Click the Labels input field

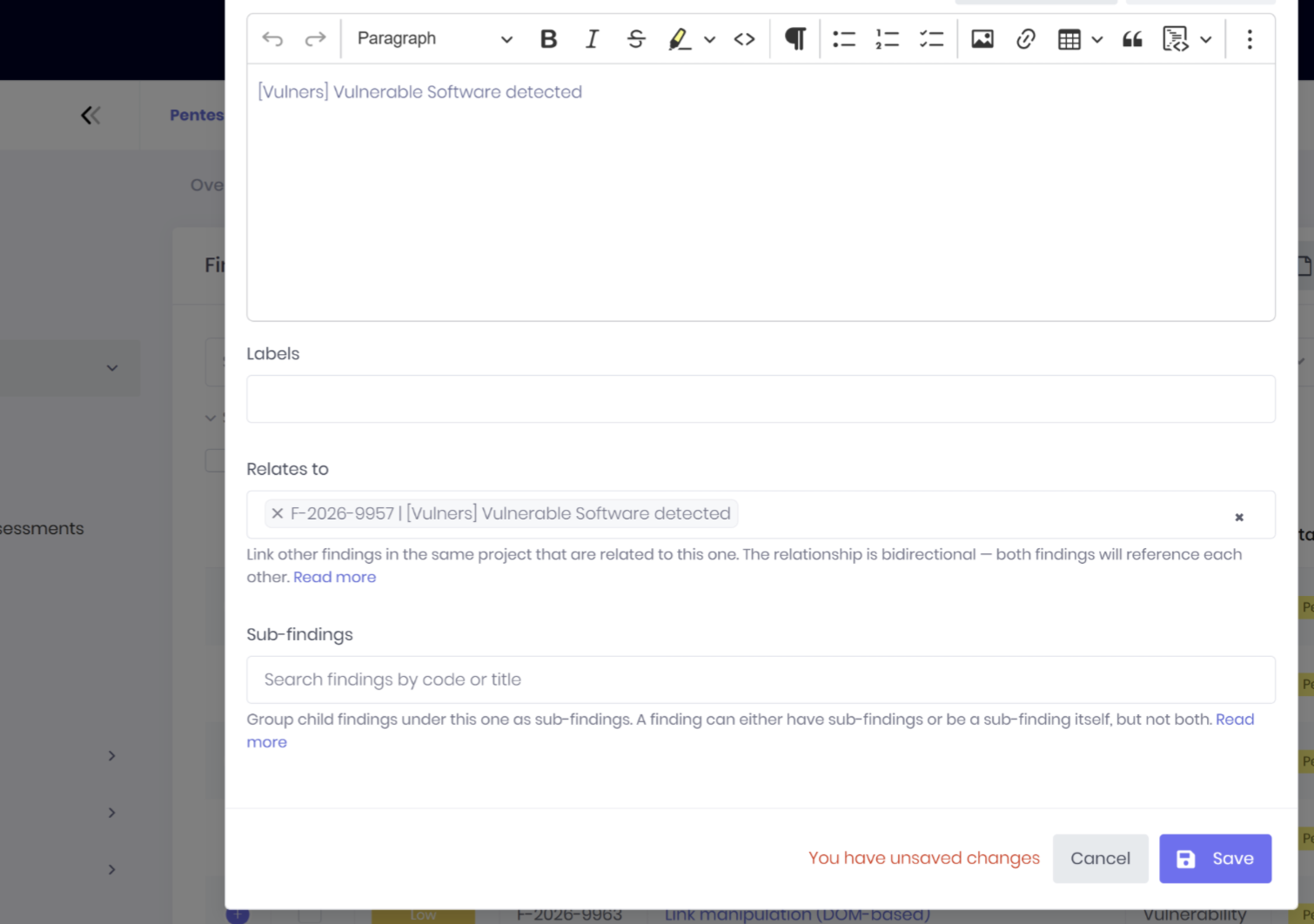(761, 399)
